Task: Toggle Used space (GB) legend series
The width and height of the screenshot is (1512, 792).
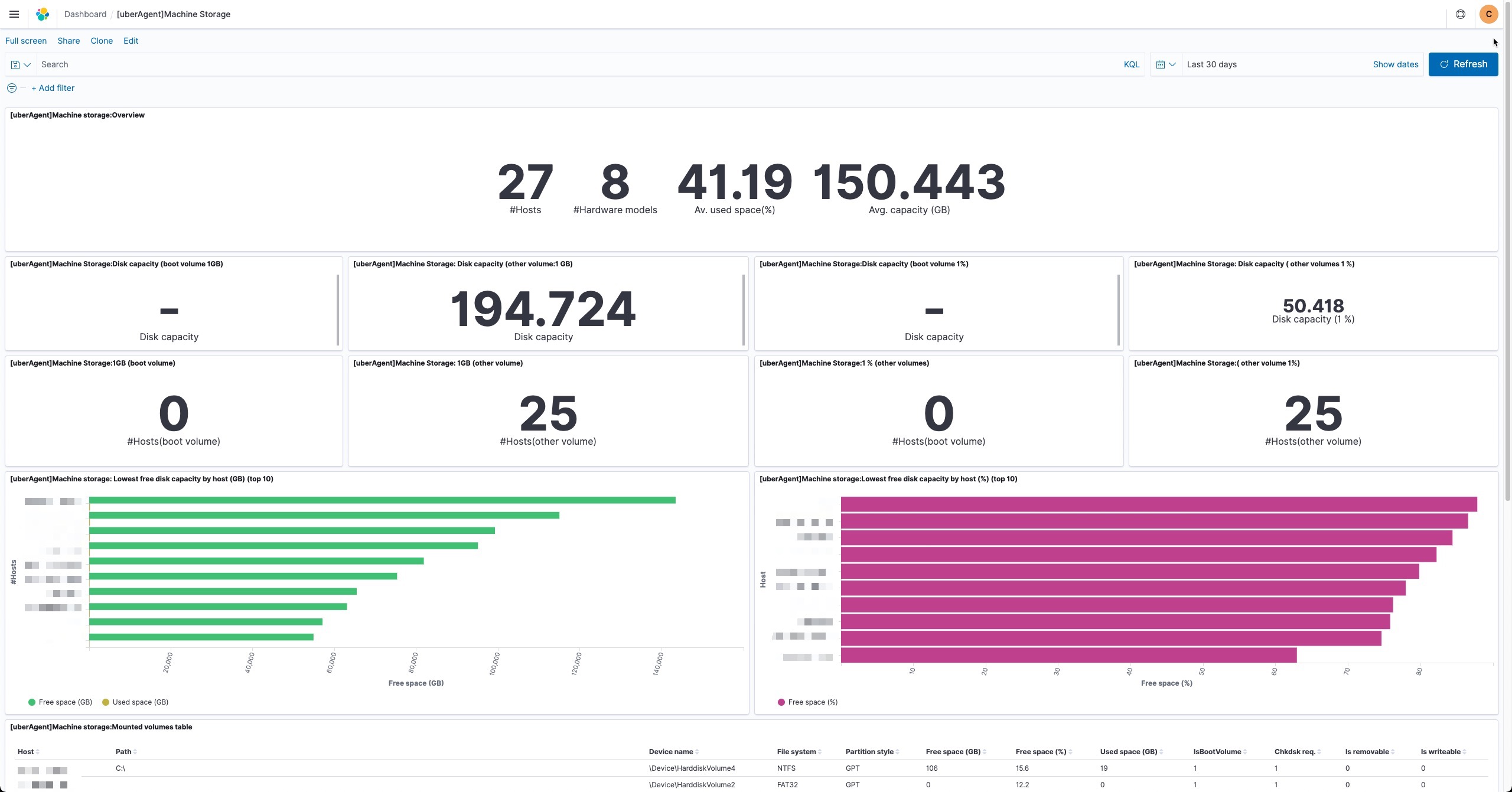Action: click(135, 702)
